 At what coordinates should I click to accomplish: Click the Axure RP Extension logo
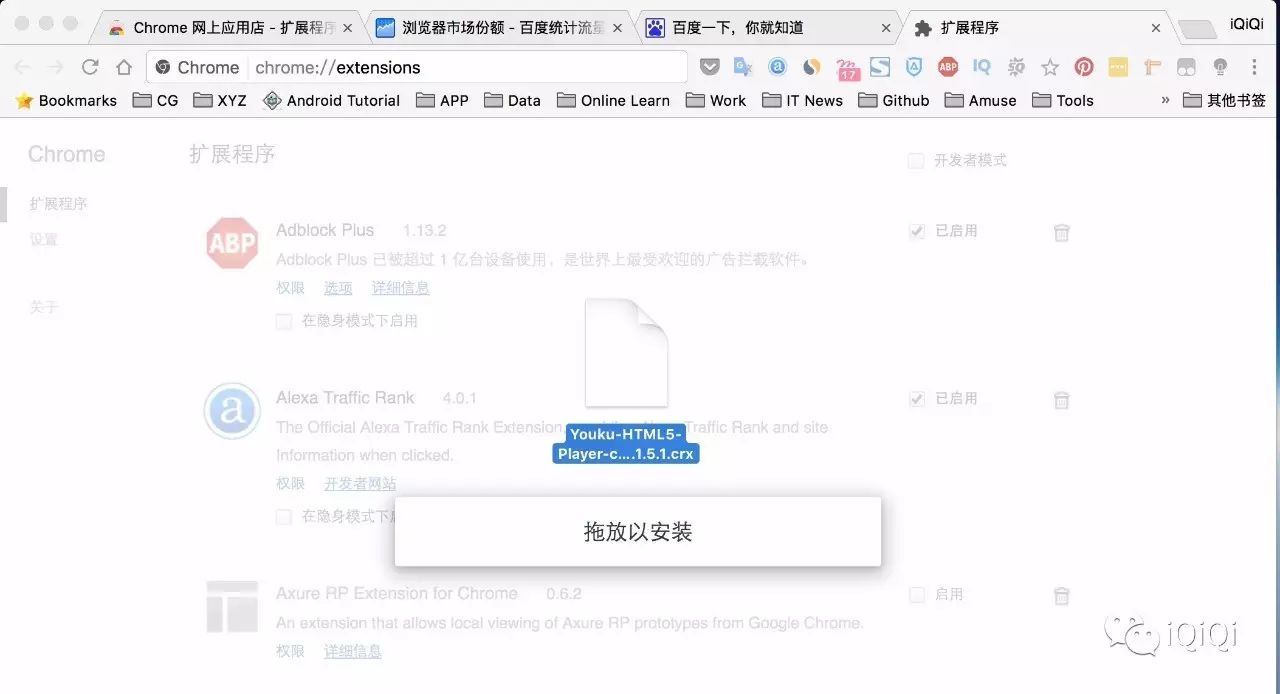(232, 606)
